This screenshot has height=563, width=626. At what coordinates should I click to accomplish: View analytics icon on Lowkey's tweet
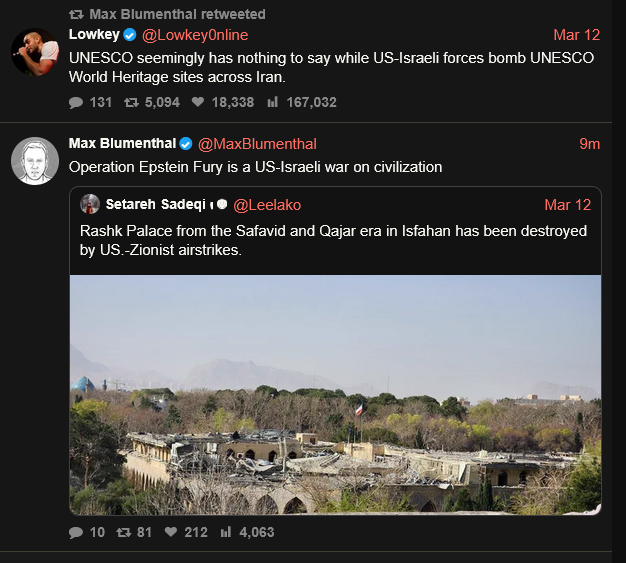[x=268, y=102]
